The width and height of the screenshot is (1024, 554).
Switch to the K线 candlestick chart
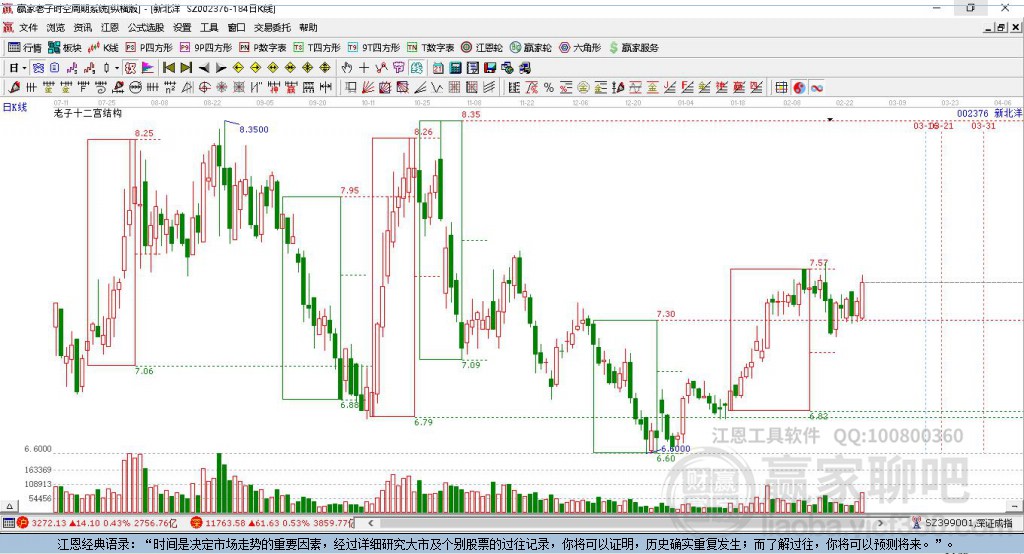coord(103,48)
